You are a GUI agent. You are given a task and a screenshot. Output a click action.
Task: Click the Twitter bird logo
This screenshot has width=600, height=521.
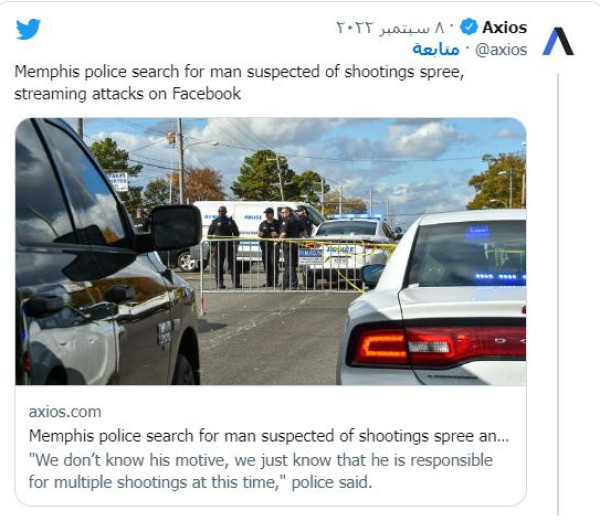coord(29,29)
